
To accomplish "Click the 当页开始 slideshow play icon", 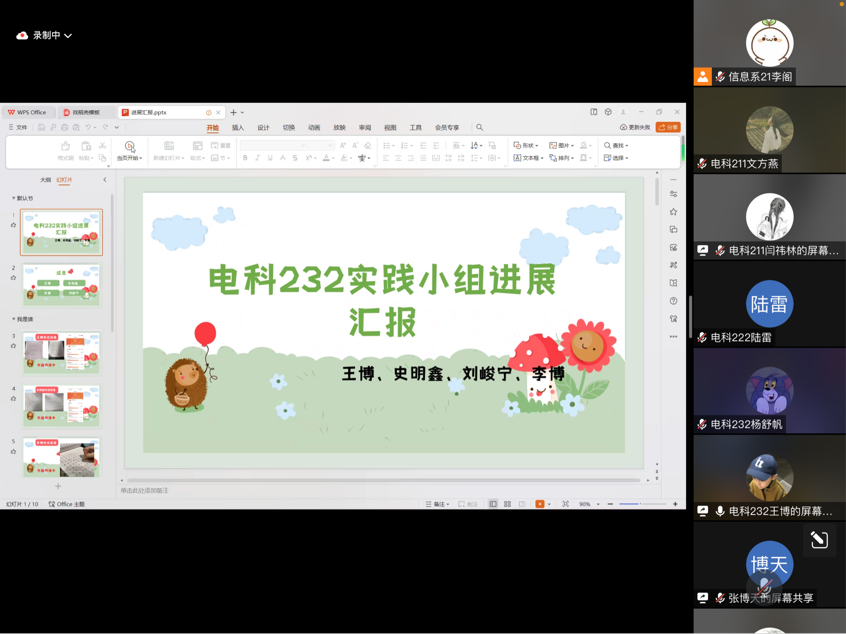I will pyautogui.click(x=129, y=147).
